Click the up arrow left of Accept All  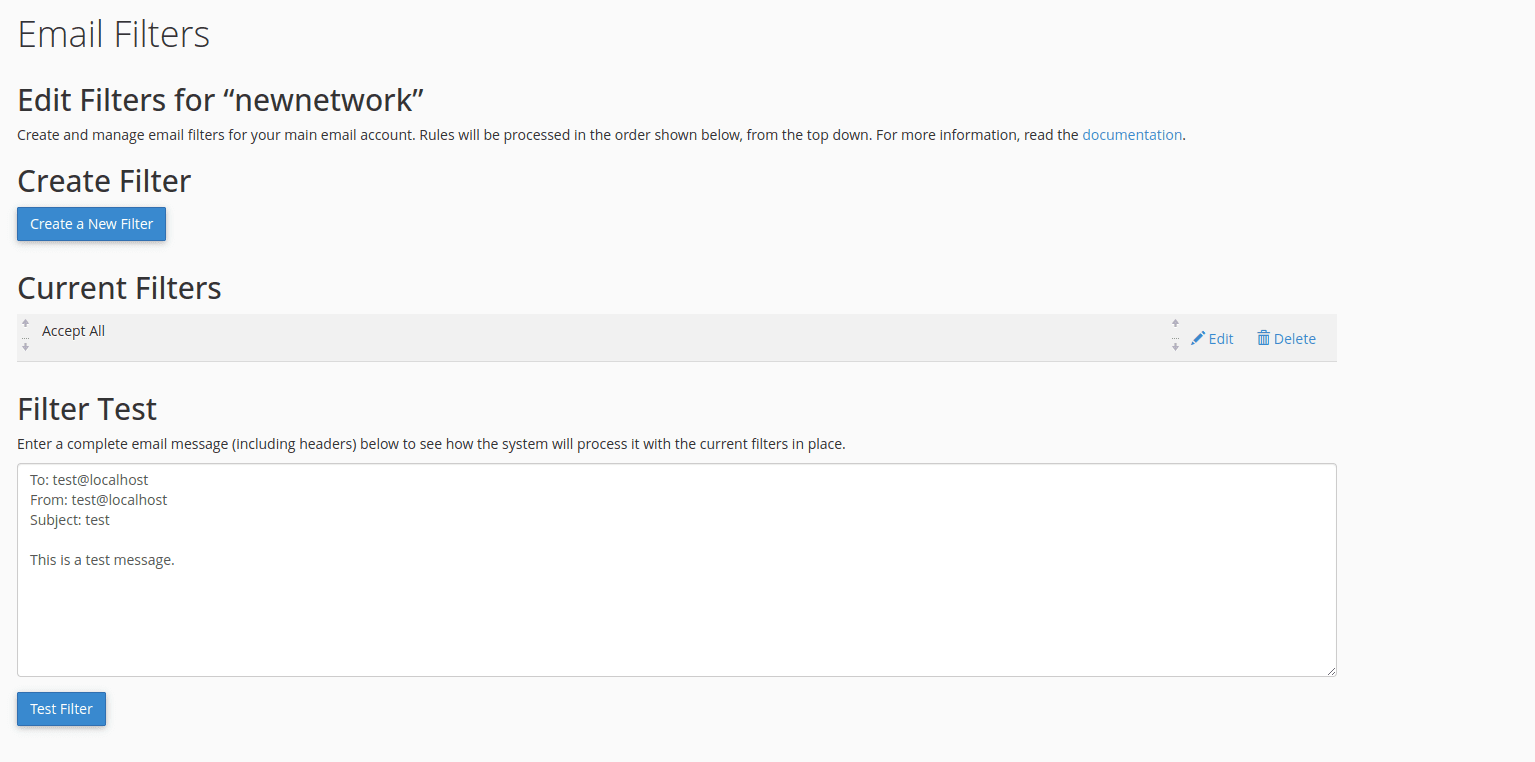pyautogui.click(x=25, y=324)
